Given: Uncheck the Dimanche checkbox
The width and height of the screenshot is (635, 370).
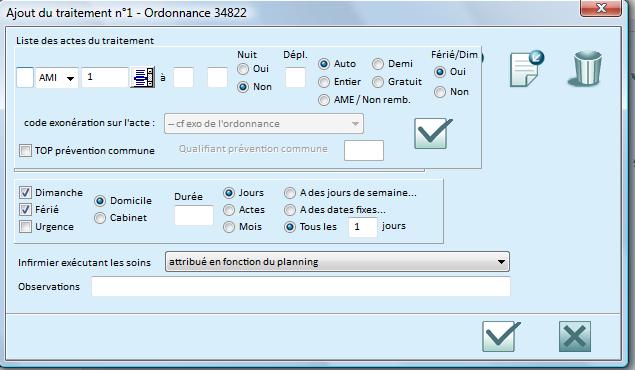Looking at the screenshot, I should click(25, 193).
